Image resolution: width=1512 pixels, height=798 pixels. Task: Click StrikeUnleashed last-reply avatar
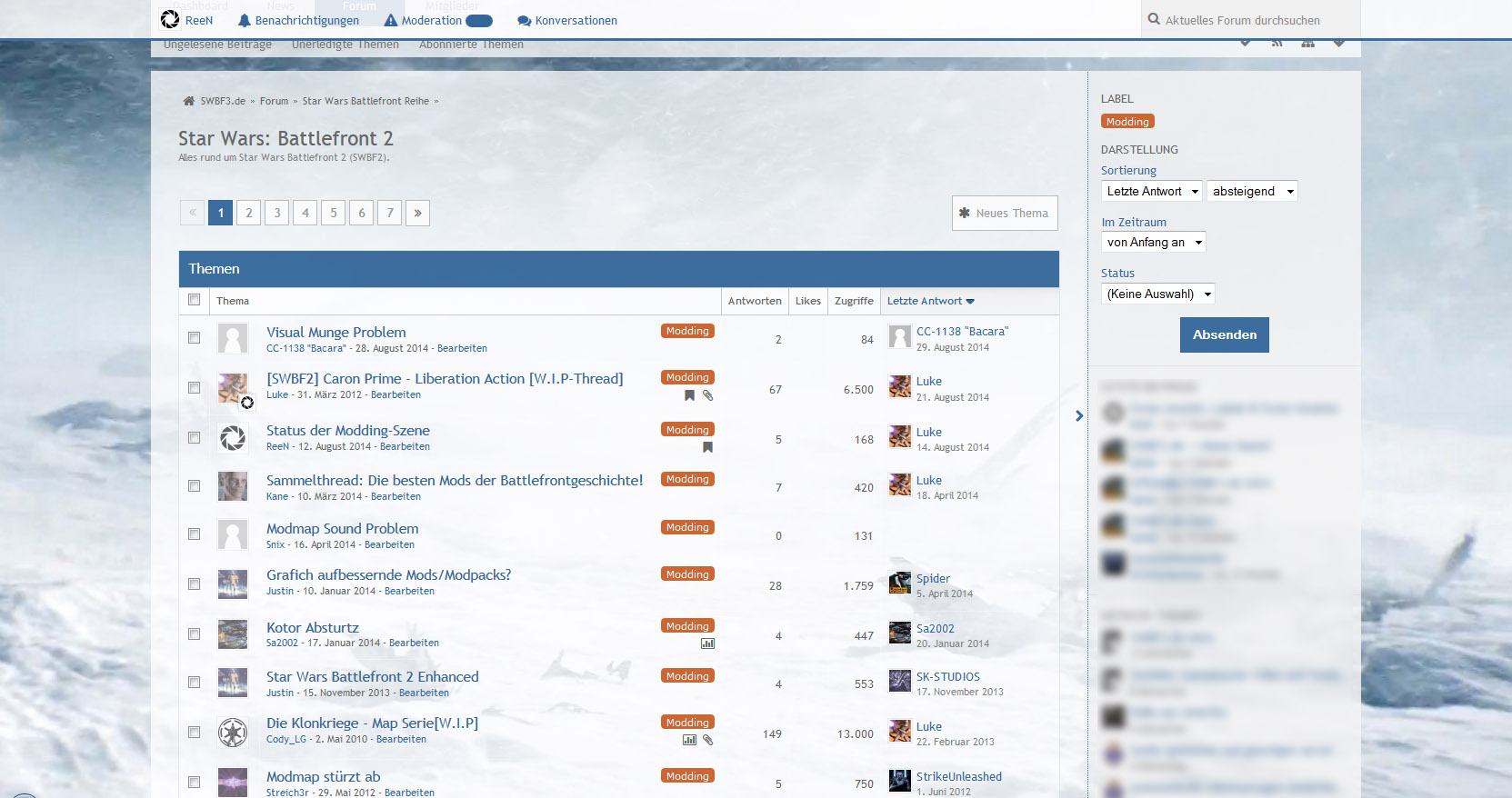point(900,781)
